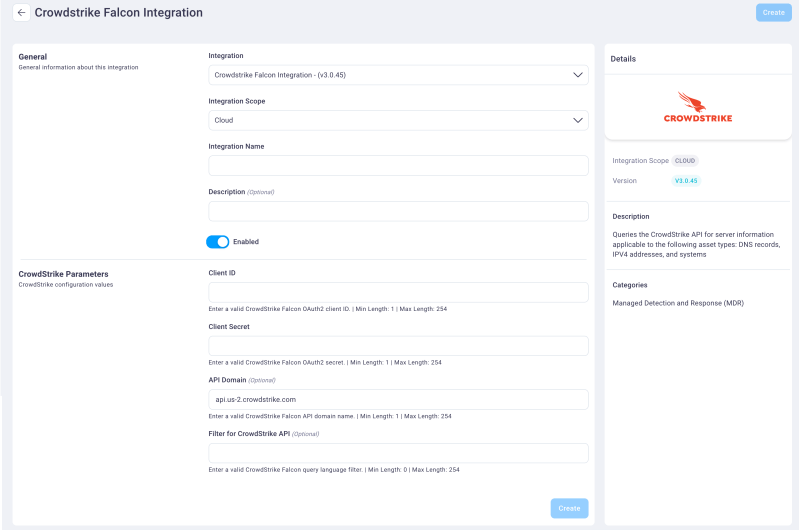The height and width of the screenshot is (530, 799).
Task: Focus the Filter for CrowdStrike API field
Action: pyautogui.click(x=397, y=453)
